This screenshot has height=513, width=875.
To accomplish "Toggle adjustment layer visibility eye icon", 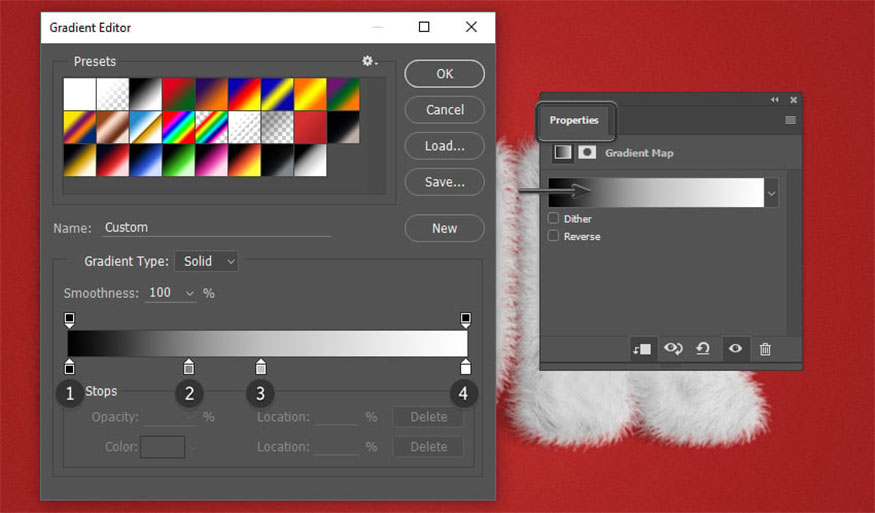I will point(735,348).
